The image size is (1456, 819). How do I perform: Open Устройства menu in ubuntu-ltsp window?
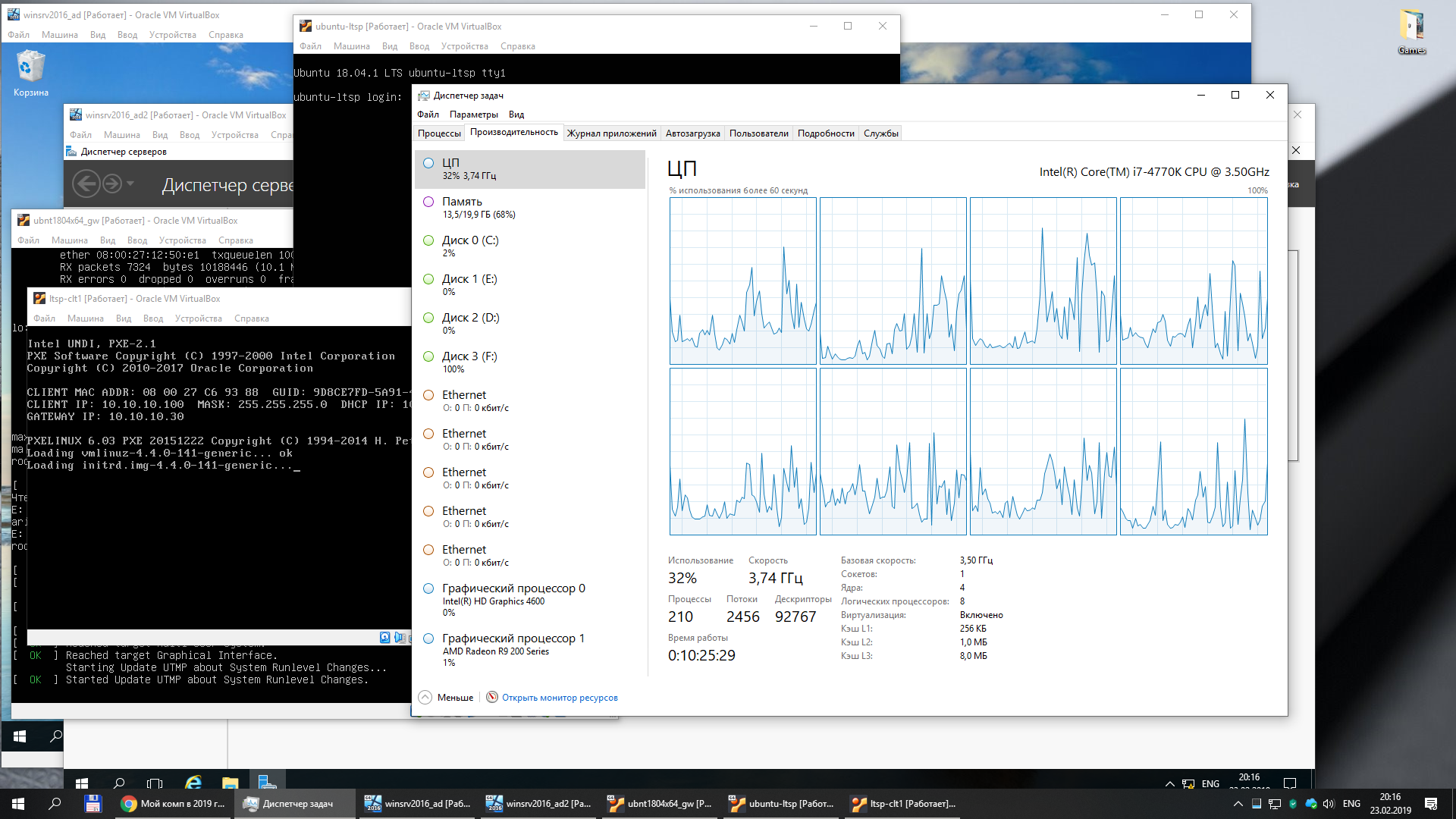465,46
